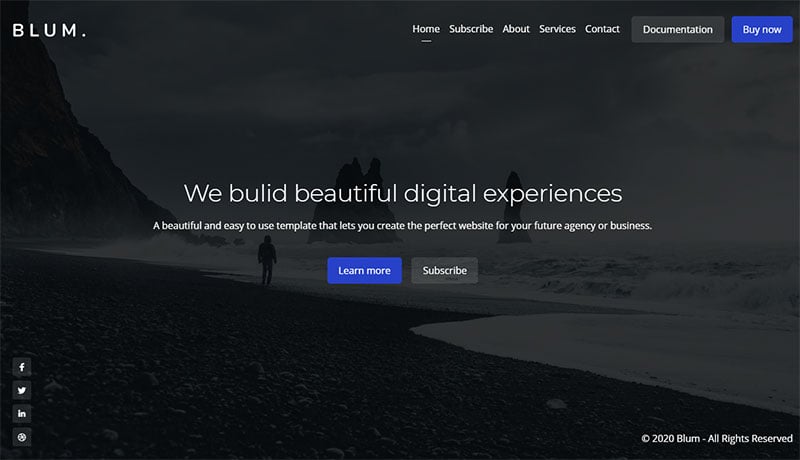800x460 pixels.
Task: Click the gray Subscribe hero button
Action: point(444,270)
